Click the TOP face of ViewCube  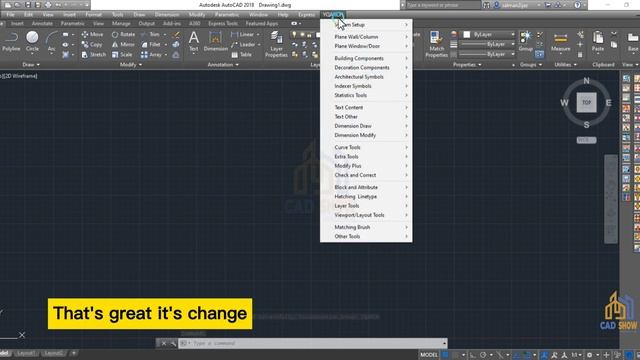click(x=587, y=102)
